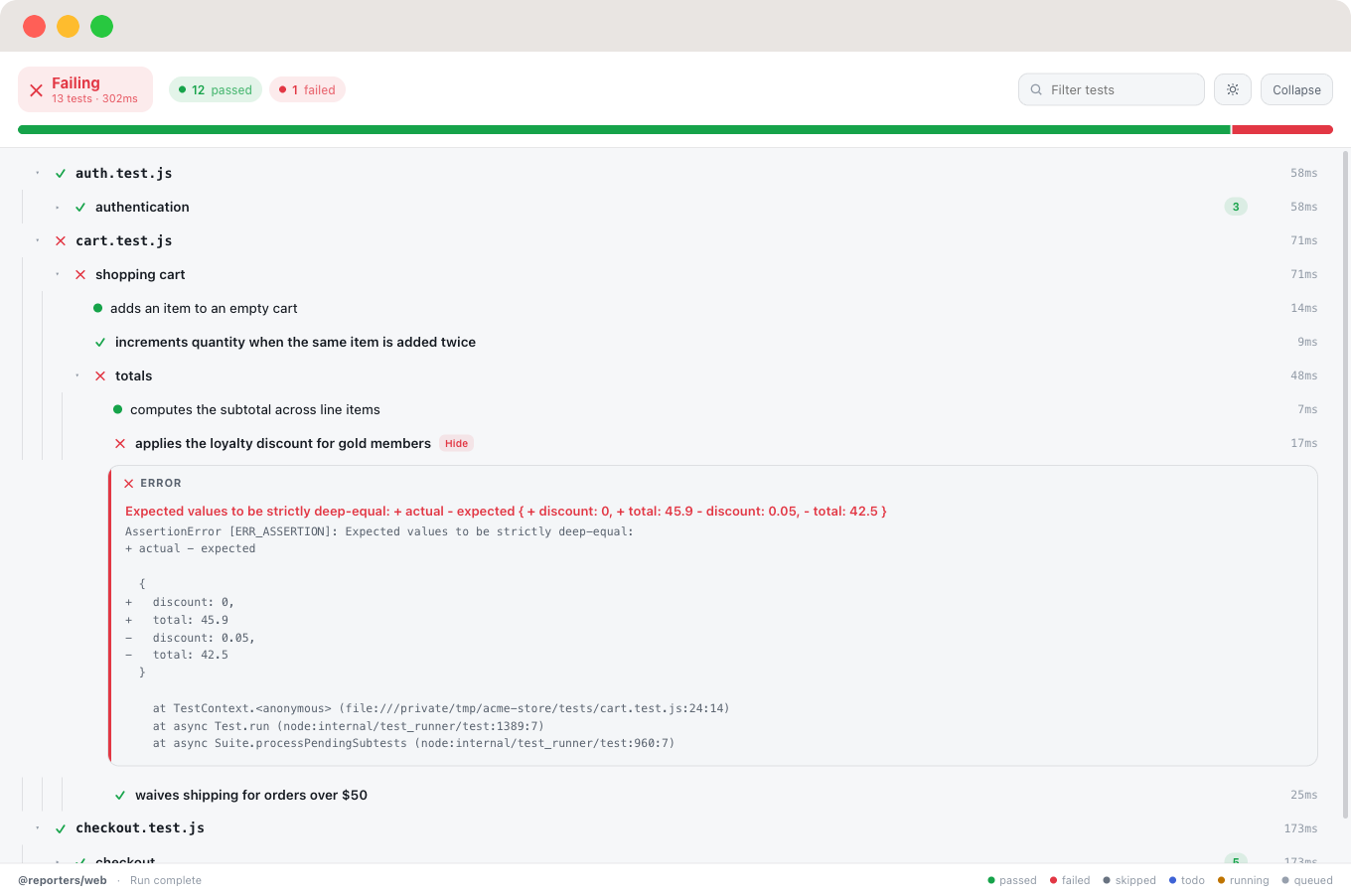Click the red X beside totals suite
Viewport: 1351px width, 896px height.
(100, 375)
